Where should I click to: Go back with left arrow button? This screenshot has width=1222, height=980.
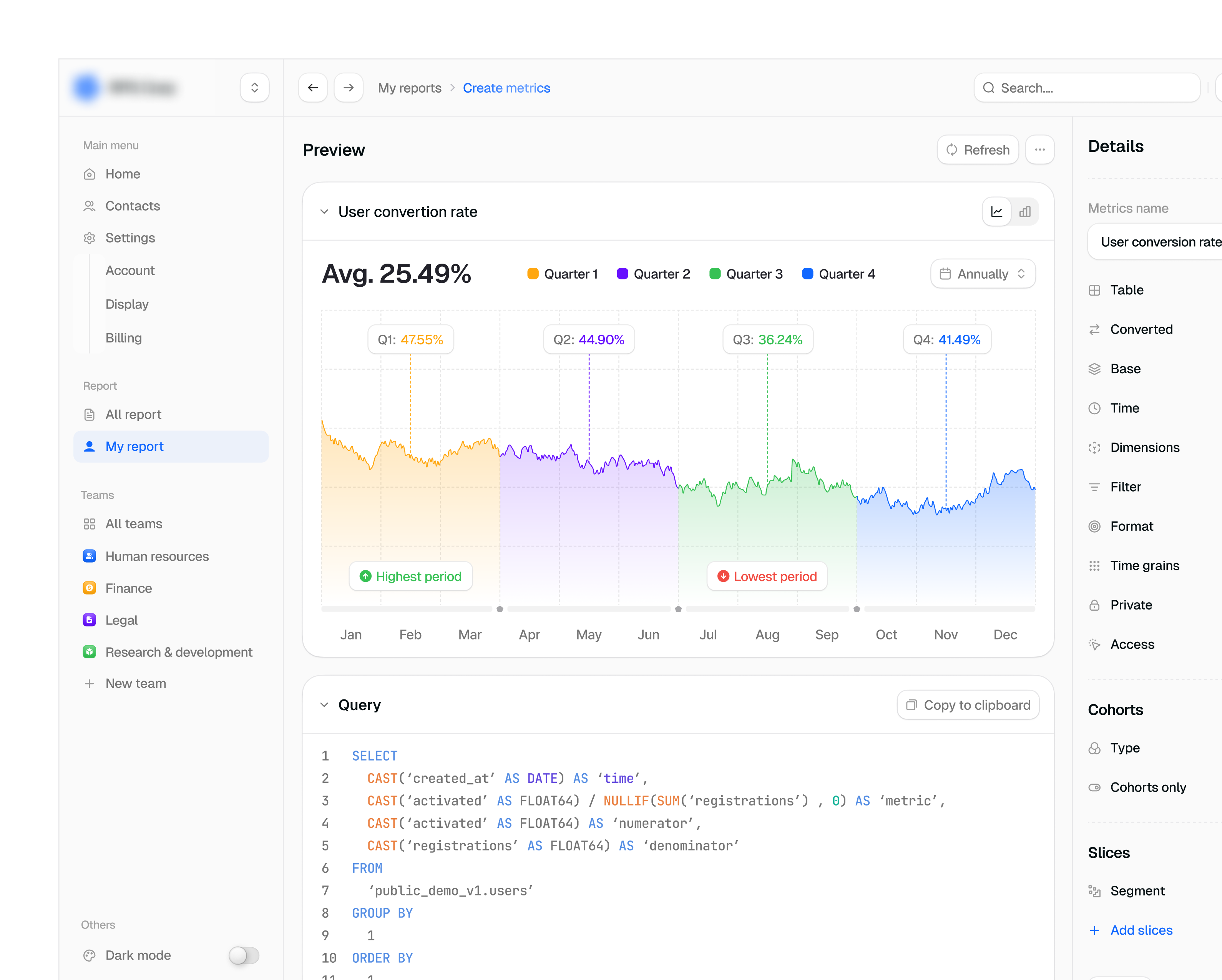[313, 88]
